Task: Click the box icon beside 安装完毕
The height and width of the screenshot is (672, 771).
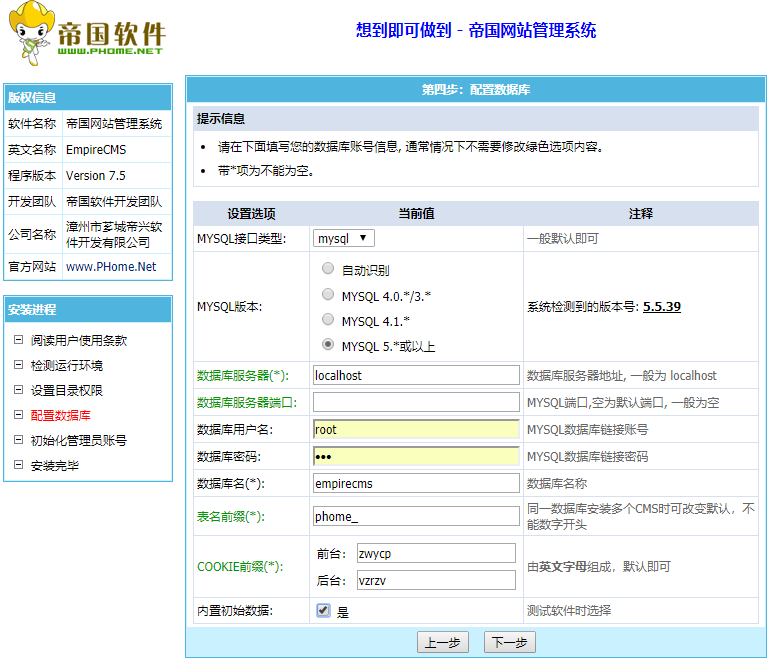Action: coord(18,465)
